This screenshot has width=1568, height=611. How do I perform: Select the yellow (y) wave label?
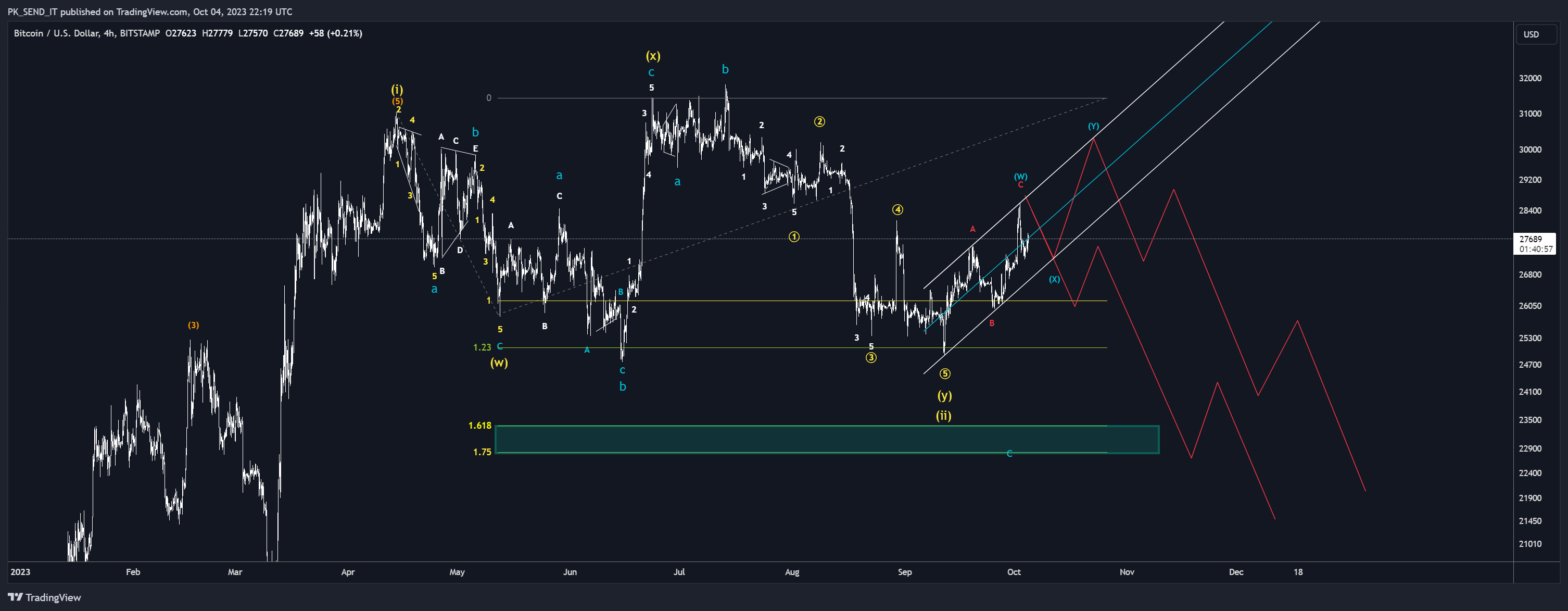[x=944, y=395]
